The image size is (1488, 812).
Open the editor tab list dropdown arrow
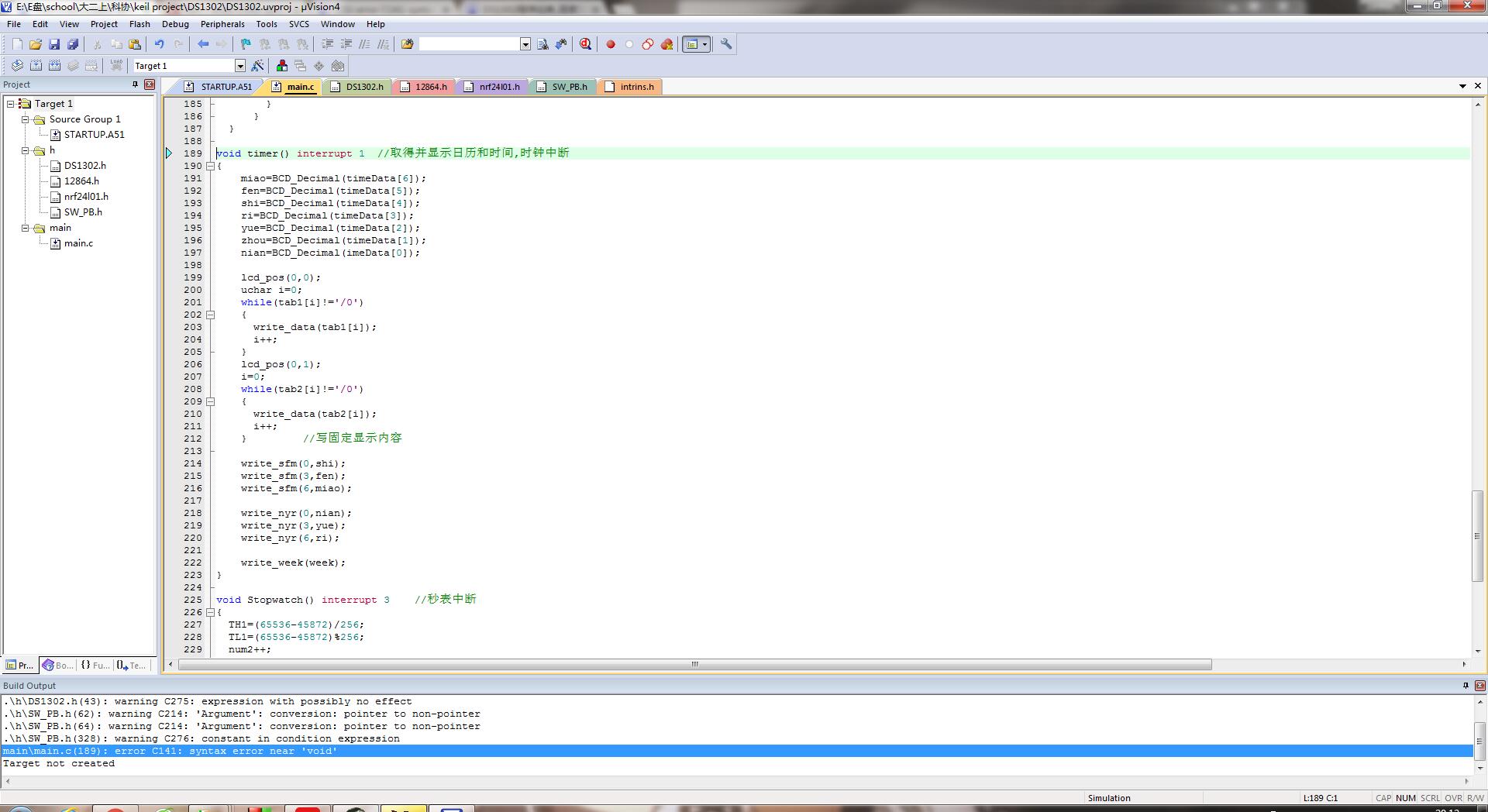point(1462,86)
